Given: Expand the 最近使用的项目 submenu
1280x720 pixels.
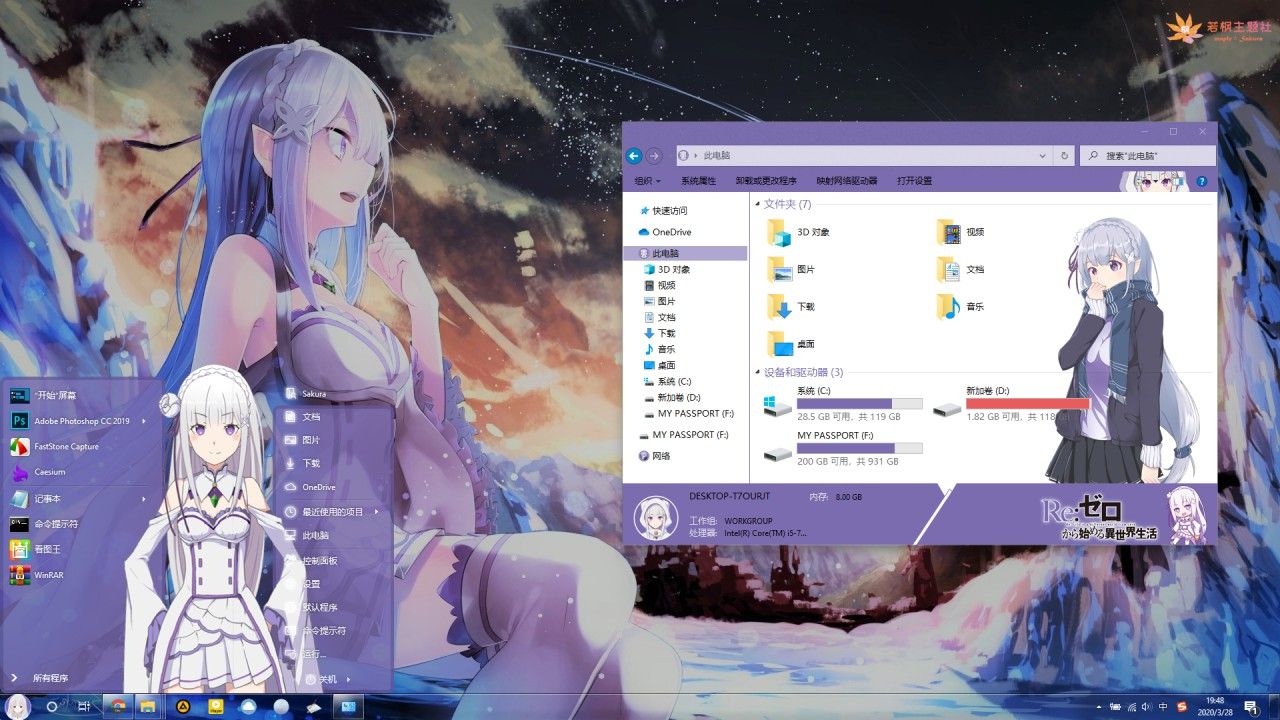Looking at the screenshot, I should [332, 512].
